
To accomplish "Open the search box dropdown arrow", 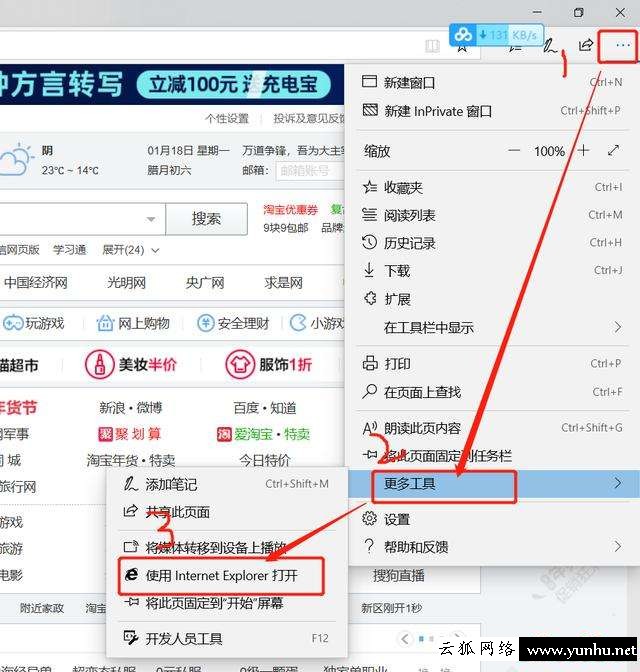I will 150,219.
